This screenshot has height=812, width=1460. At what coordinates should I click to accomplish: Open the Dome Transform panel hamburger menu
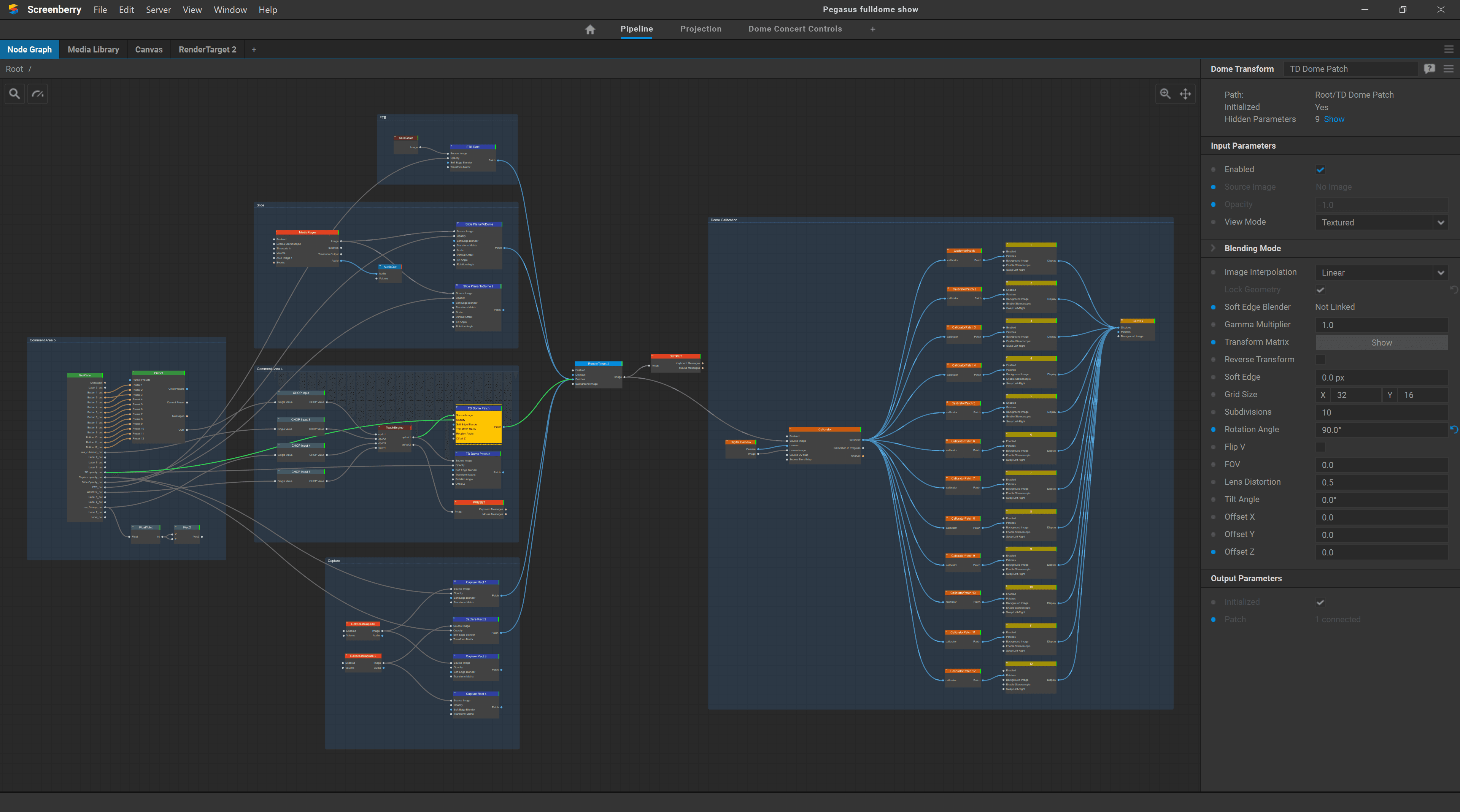pyautogui.click(x=1448, y=68)
